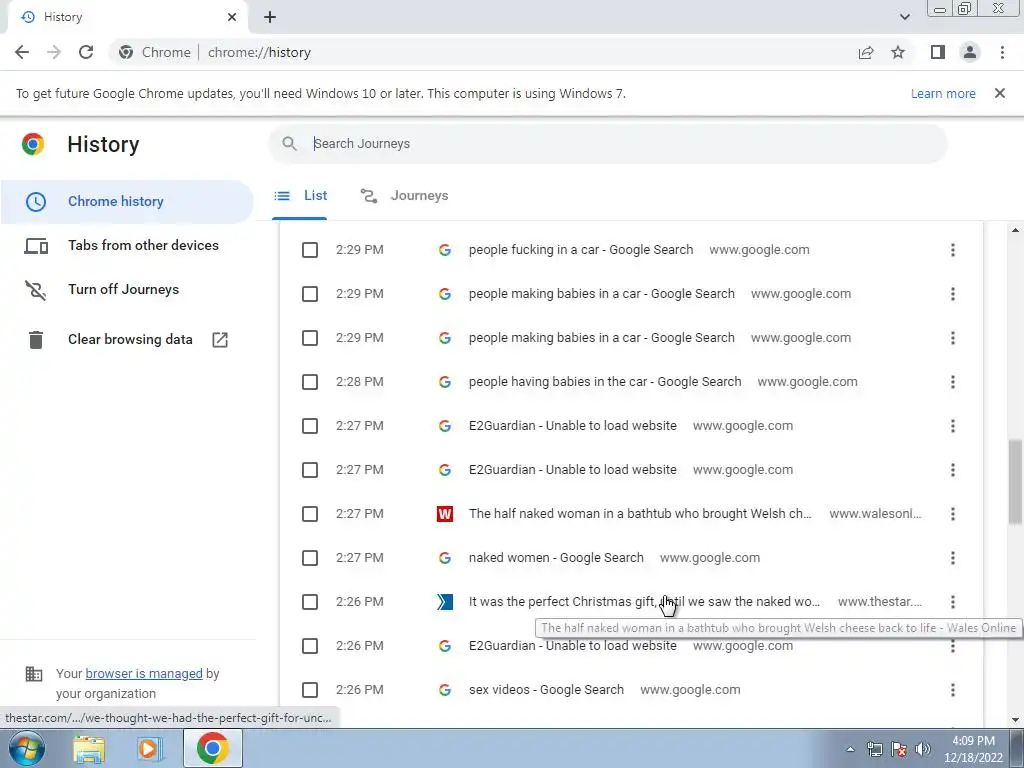Screen dimensions: 1024x768
Task: Select the naked women Google Search checkbox
Action: [310, 558]
